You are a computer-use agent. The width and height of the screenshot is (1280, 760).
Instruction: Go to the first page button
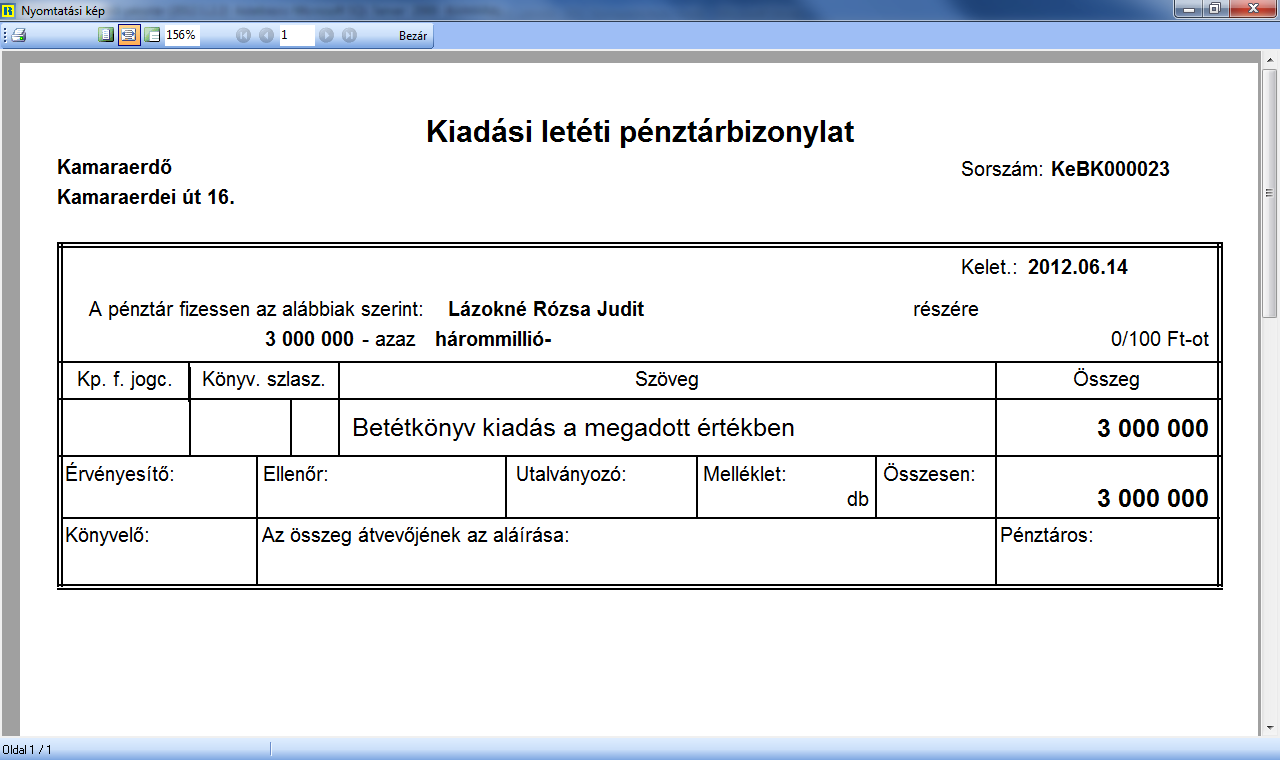click(x=243, y=35)
